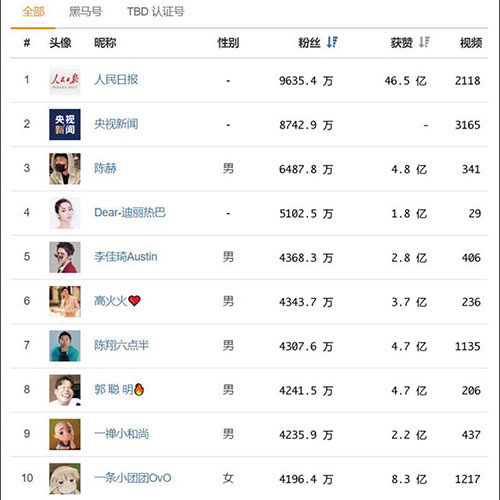Select the 全部 tab

pos(33,12)
